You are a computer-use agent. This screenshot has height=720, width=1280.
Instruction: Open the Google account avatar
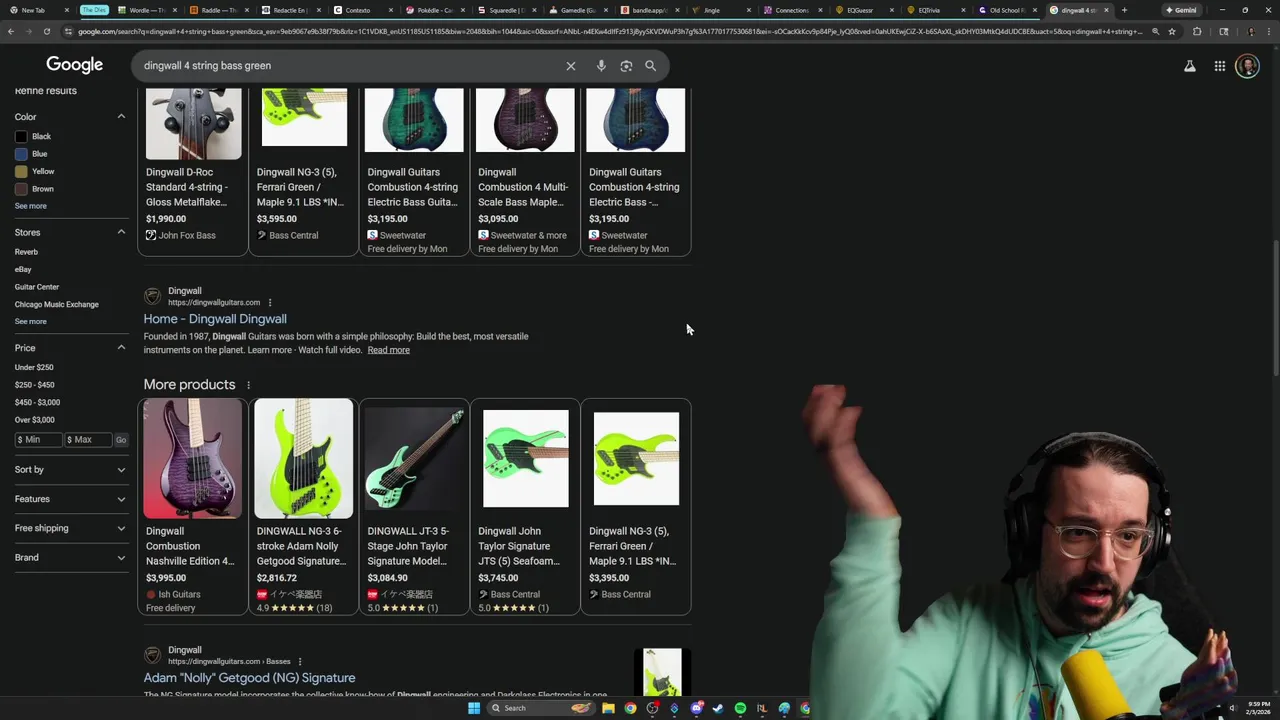click(x=1247, y=66)
